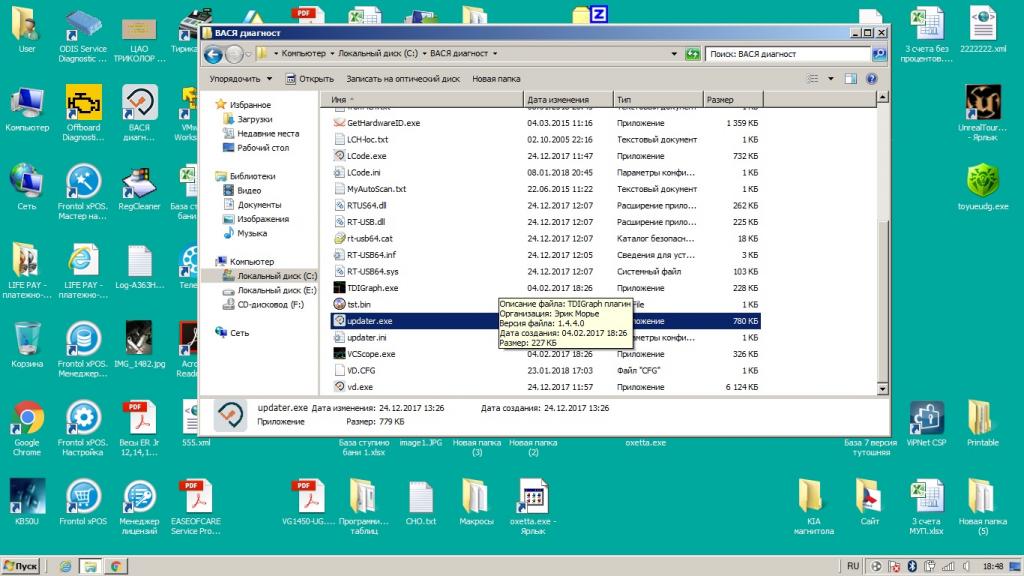This screenshot has width=1024, height=576.
Task: Select Рабочий стол in the navigation pane
Action: click(263, 148)
